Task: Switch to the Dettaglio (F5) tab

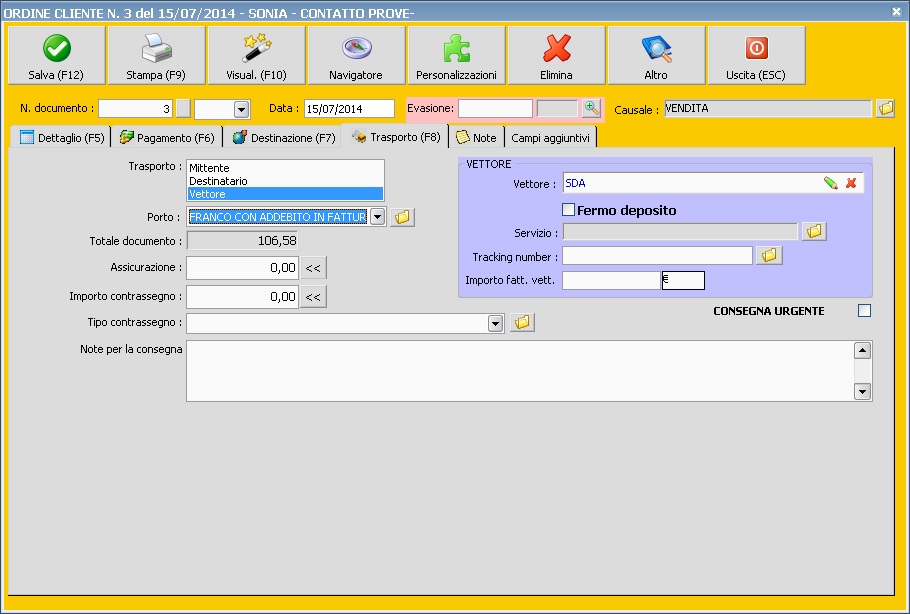Action: coord(61,138)
